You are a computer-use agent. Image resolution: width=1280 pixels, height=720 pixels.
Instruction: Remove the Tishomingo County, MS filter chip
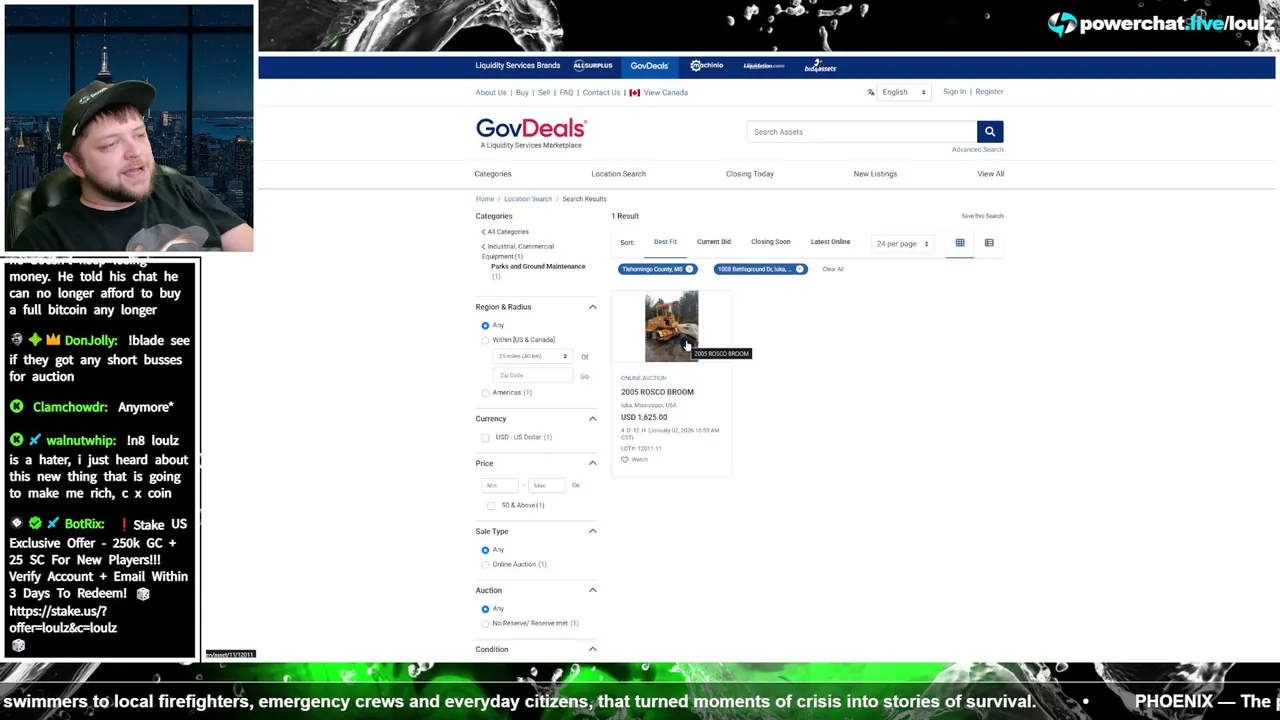pos(689,269)
